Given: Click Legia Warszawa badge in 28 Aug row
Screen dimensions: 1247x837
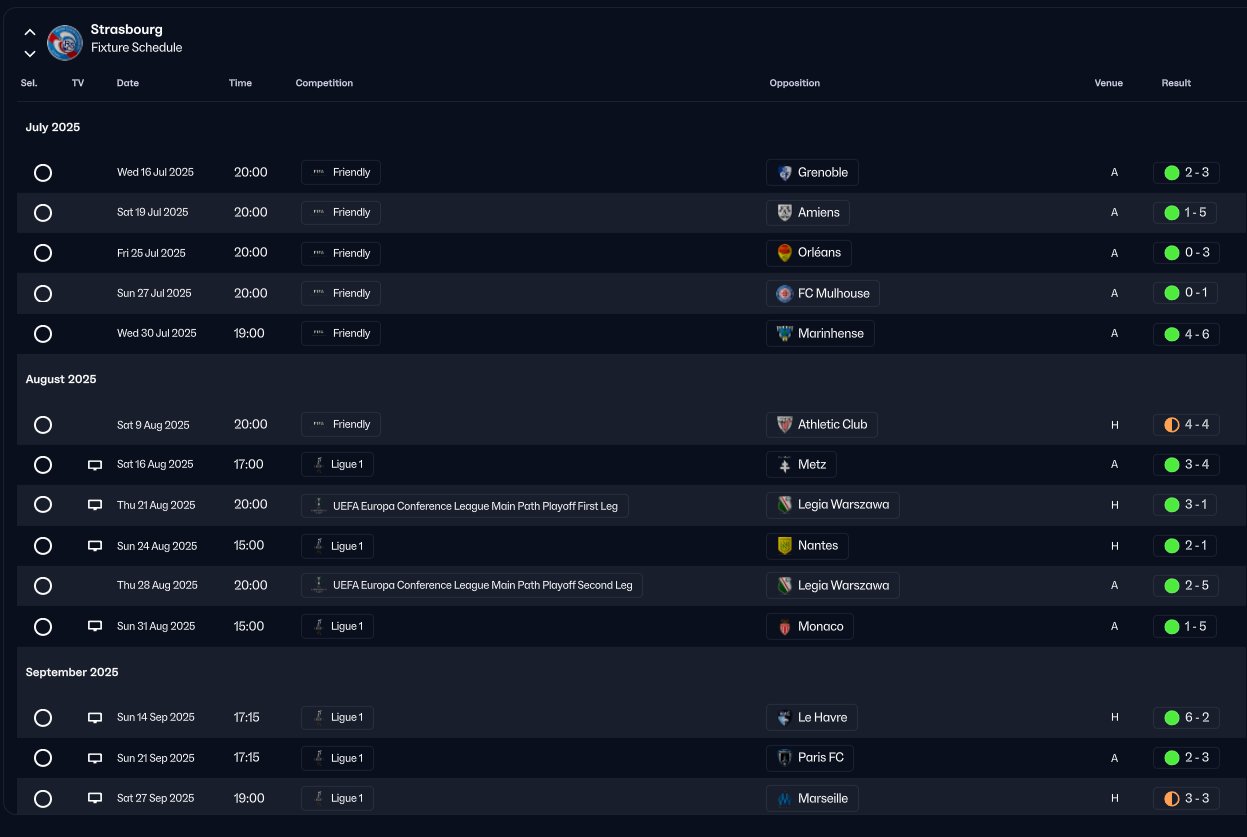Looking at the screenshot, I should (785, 586).
